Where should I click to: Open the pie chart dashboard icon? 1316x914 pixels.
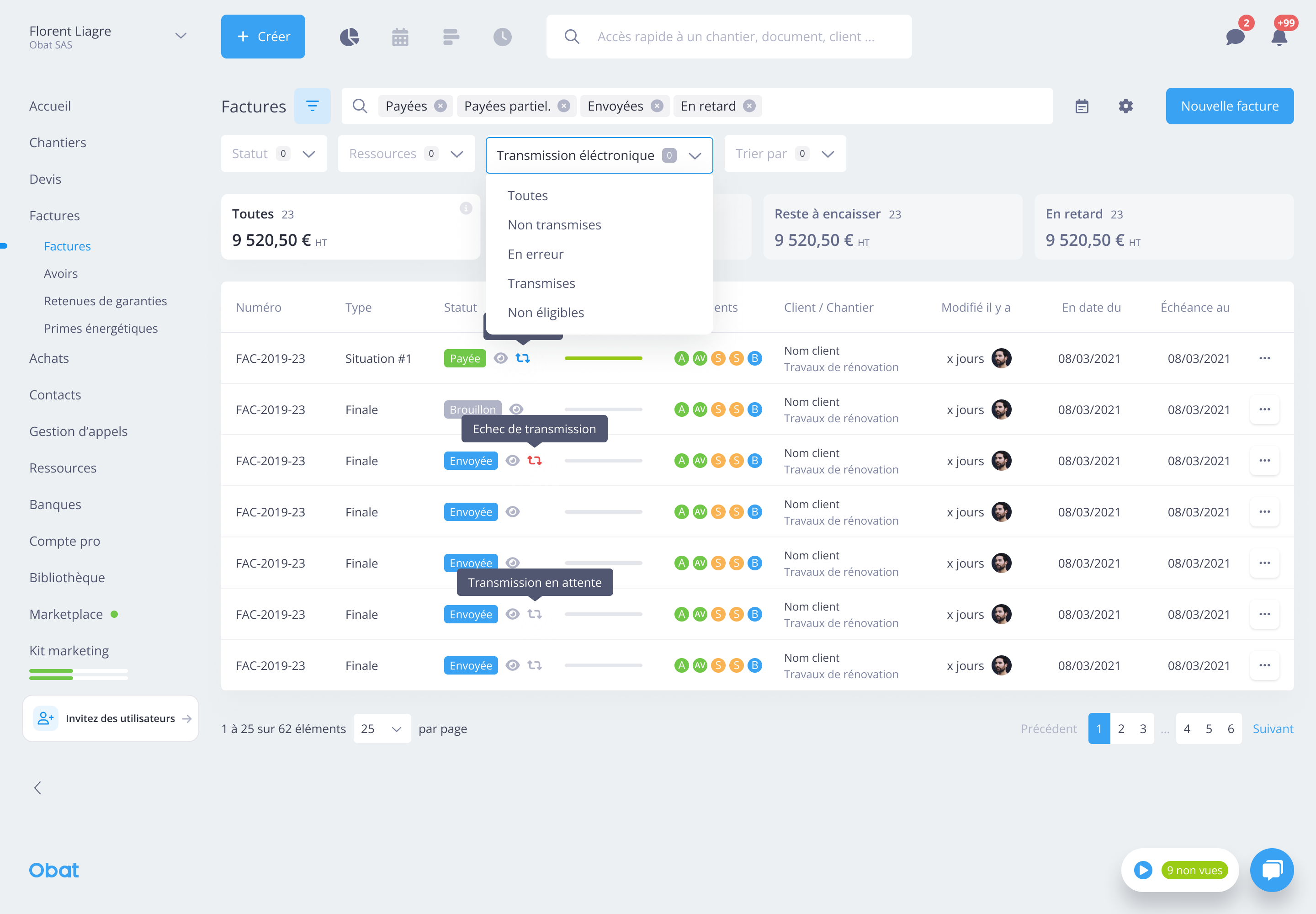[349, 37]
